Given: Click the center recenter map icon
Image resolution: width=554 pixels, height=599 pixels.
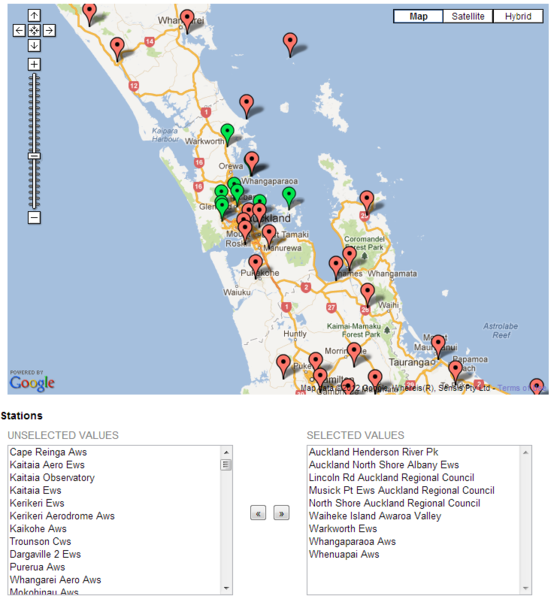Looking at the screenshot, I should tap(34, 30).
